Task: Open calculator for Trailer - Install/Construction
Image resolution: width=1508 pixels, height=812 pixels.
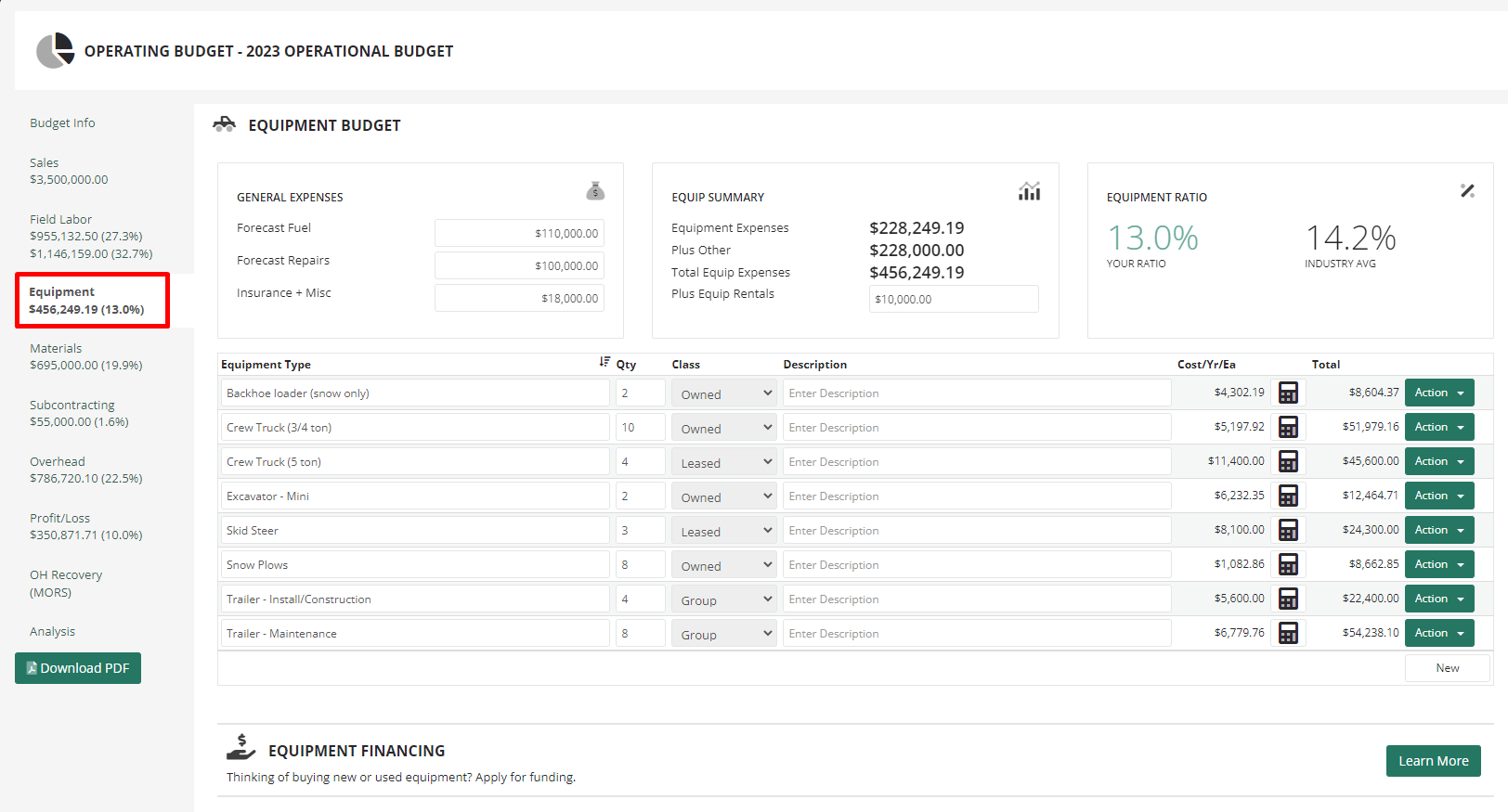Action: tap(1288, 599)
